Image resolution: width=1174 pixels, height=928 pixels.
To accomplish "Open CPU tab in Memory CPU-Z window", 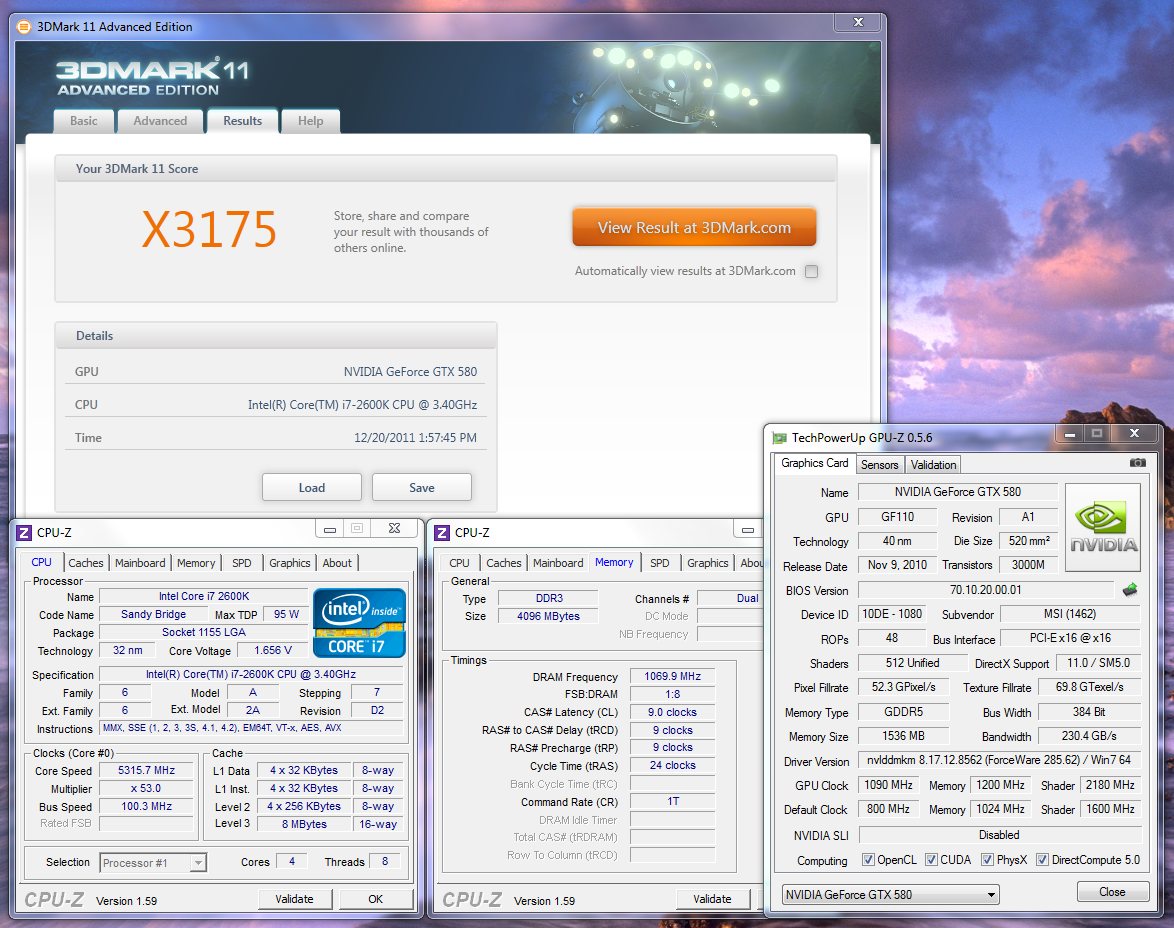I will pyautogui.click(x=460, y=562).
